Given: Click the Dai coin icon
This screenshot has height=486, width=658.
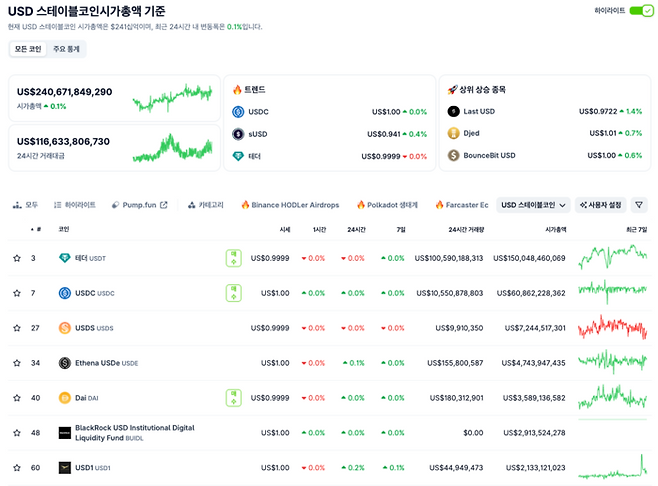Looking at the screenshot, I should [x=65, y=397].
